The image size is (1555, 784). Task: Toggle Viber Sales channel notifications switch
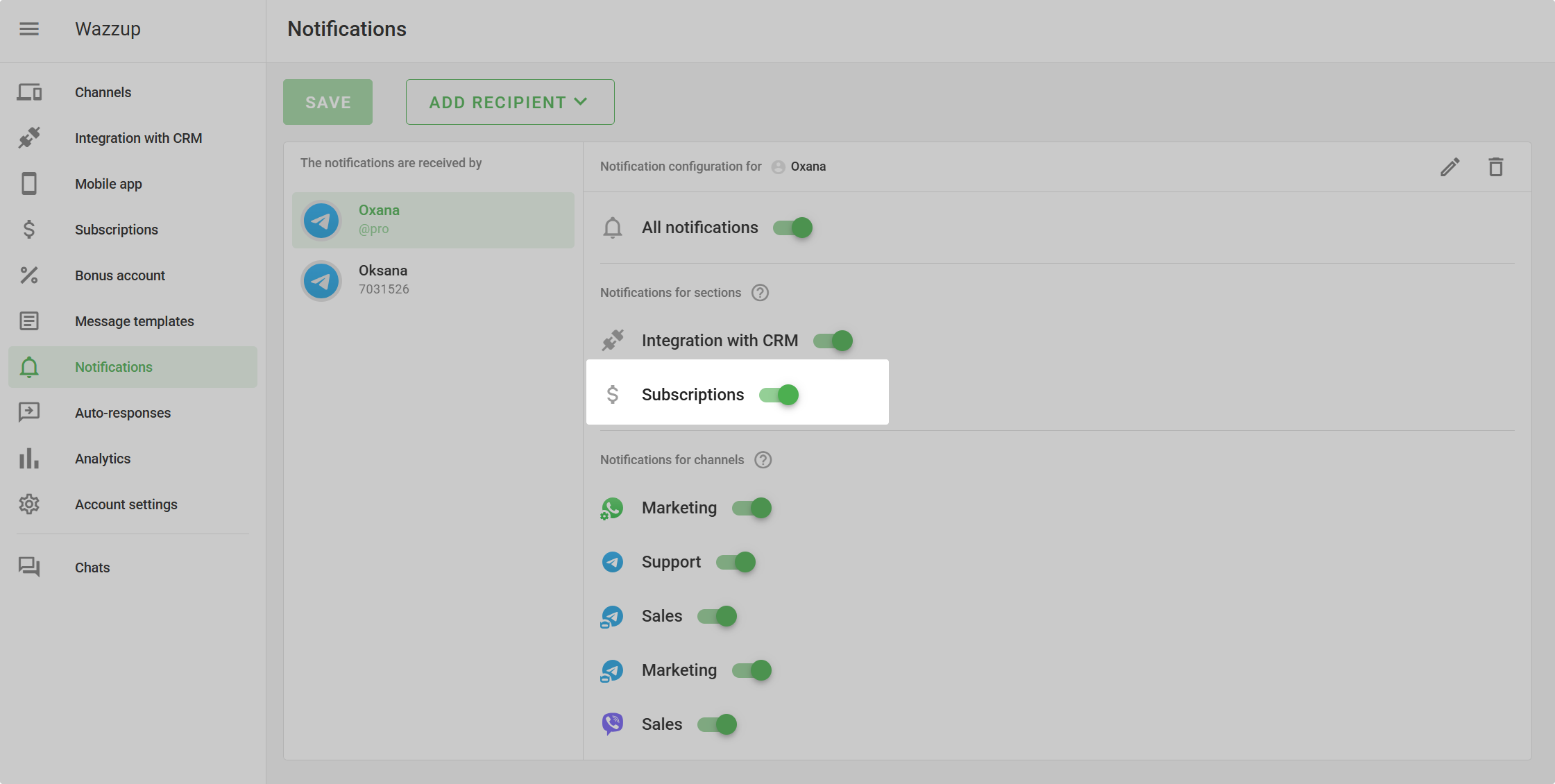tap(717, 724)
